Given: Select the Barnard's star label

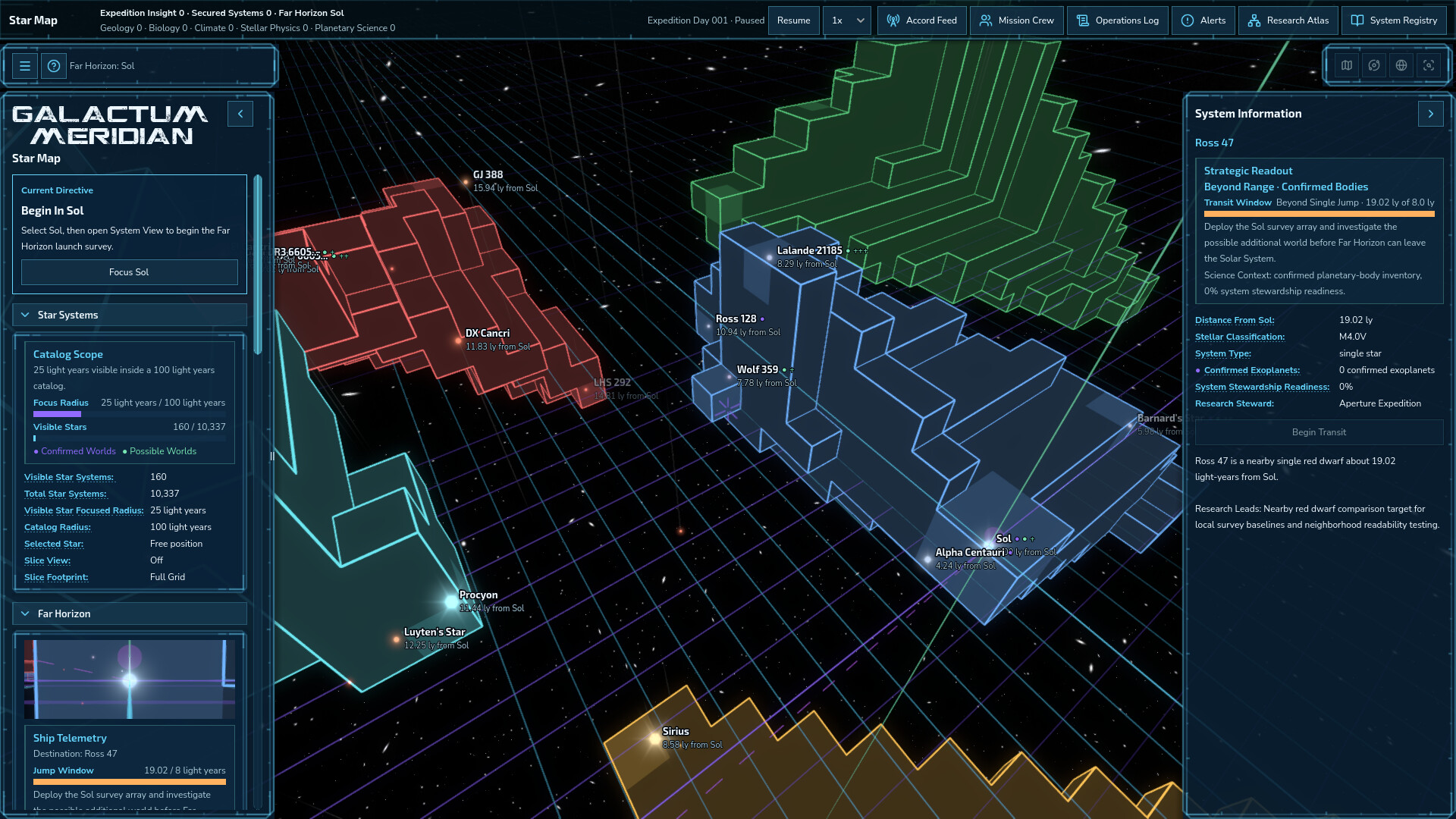Looking at the screenshot, I should [1159, 419].
